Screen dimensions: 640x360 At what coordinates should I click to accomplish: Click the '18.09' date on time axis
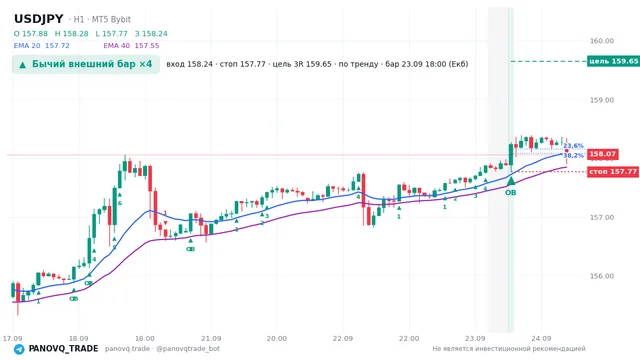coord(78,338)
